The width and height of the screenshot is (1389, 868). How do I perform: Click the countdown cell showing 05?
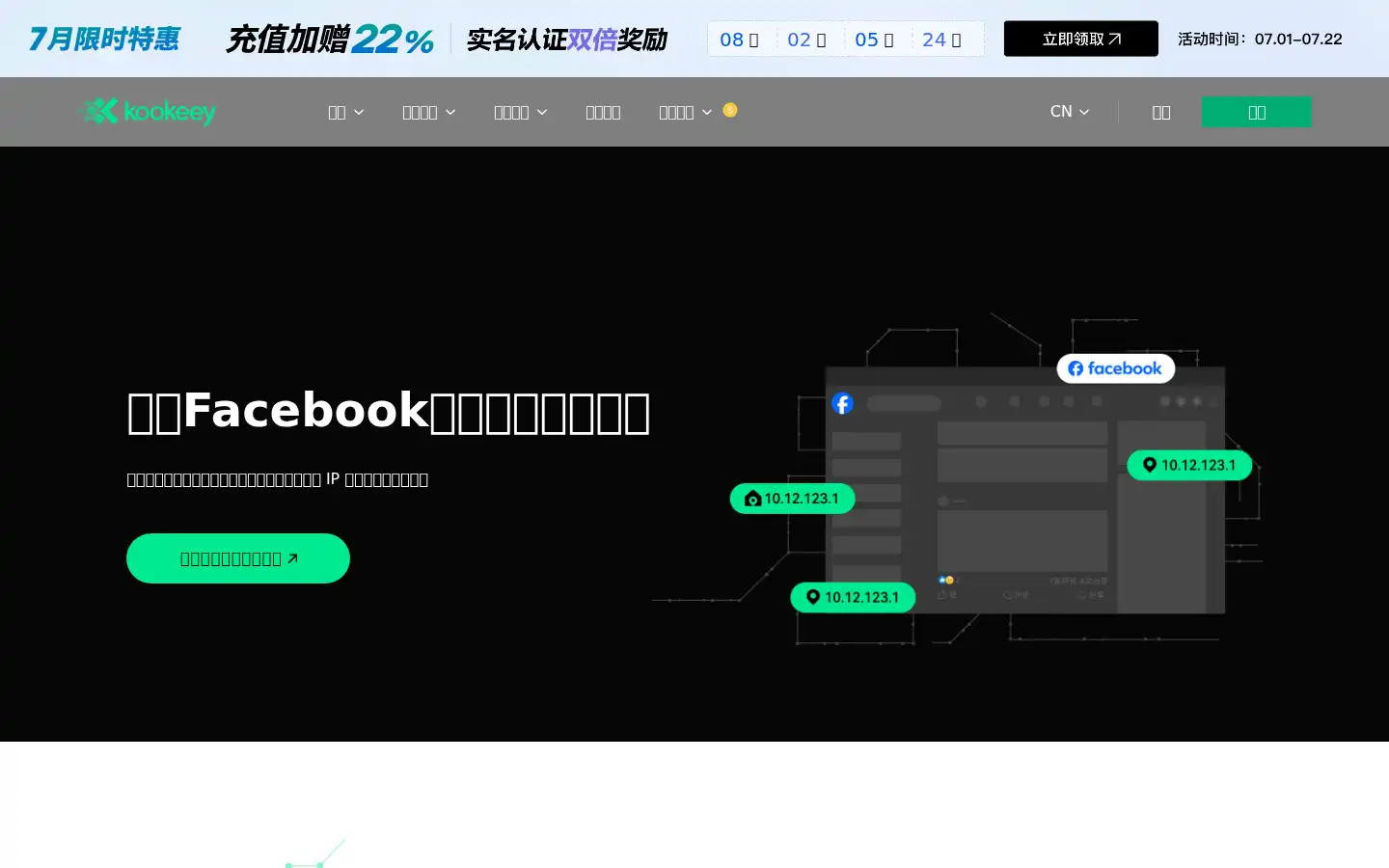pyautogui.click(x=876, y=40)
